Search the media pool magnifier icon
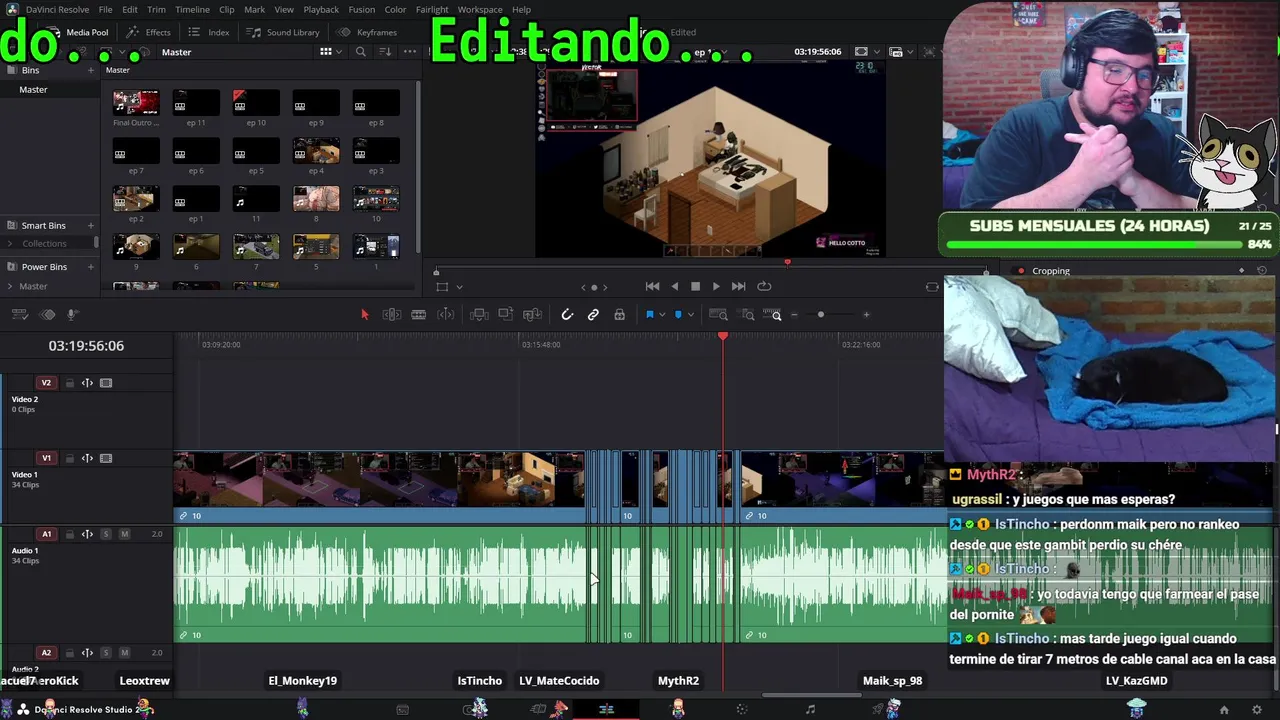 click(x=361, y=52)
